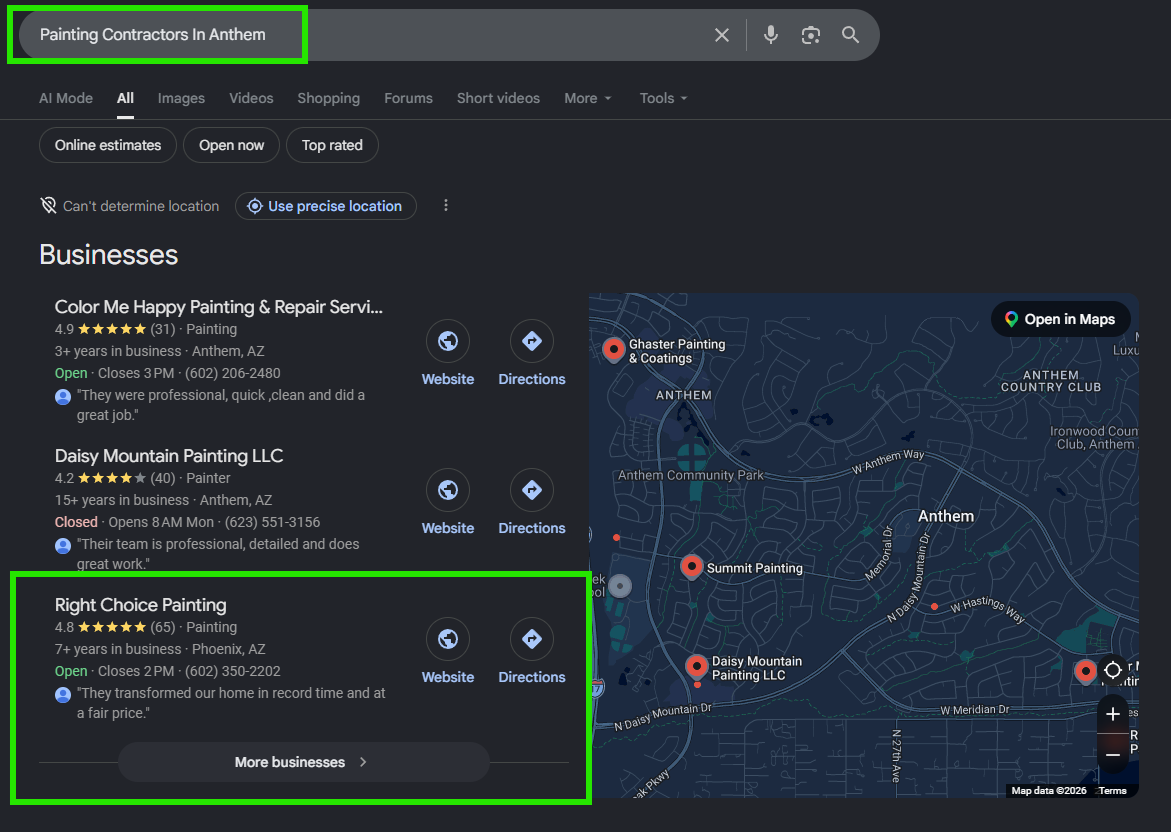This screenshot has width=1171, height=832.
Task: Select Daisy Mountain Painting LLC map pin
Action: click(696, 665)
